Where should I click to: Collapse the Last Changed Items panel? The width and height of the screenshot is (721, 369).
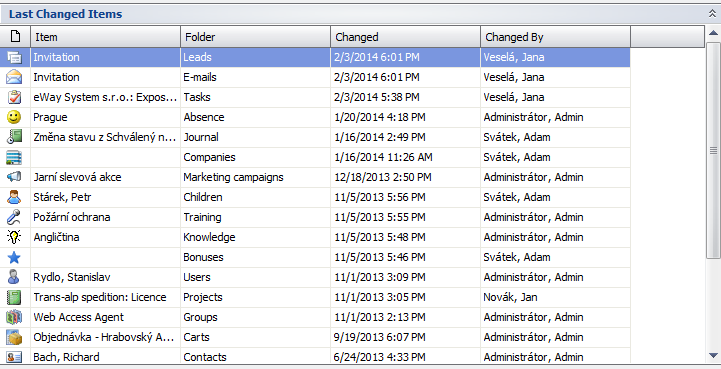(712, 14)
